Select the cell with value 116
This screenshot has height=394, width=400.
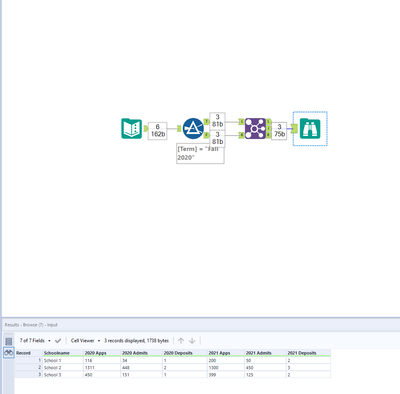pyautogui.click(x=102, y=360)
